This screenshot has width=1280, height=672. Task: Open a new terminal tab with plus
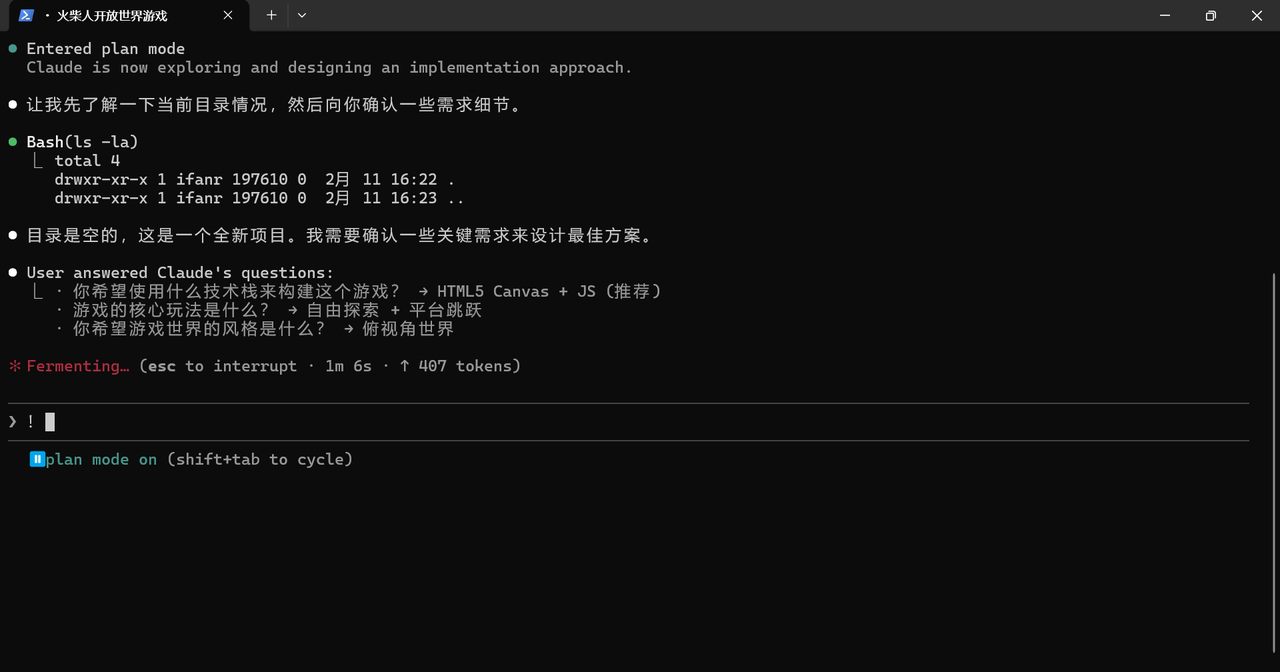(x=271, y=16)
